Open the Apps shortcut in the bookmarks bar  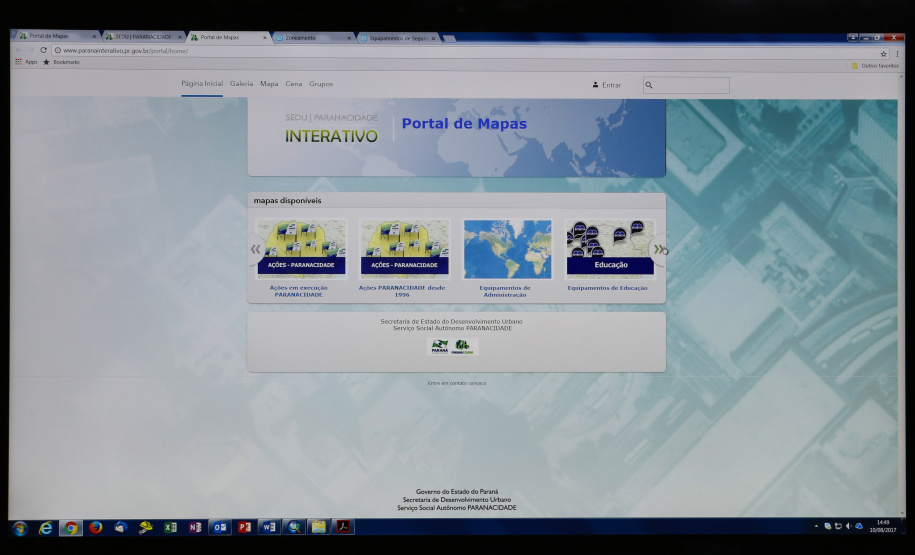pos(26,62)
